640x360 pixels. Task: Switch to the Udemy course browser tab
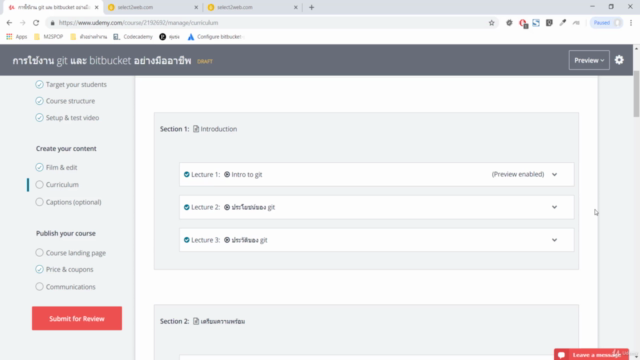pos(52,7)
